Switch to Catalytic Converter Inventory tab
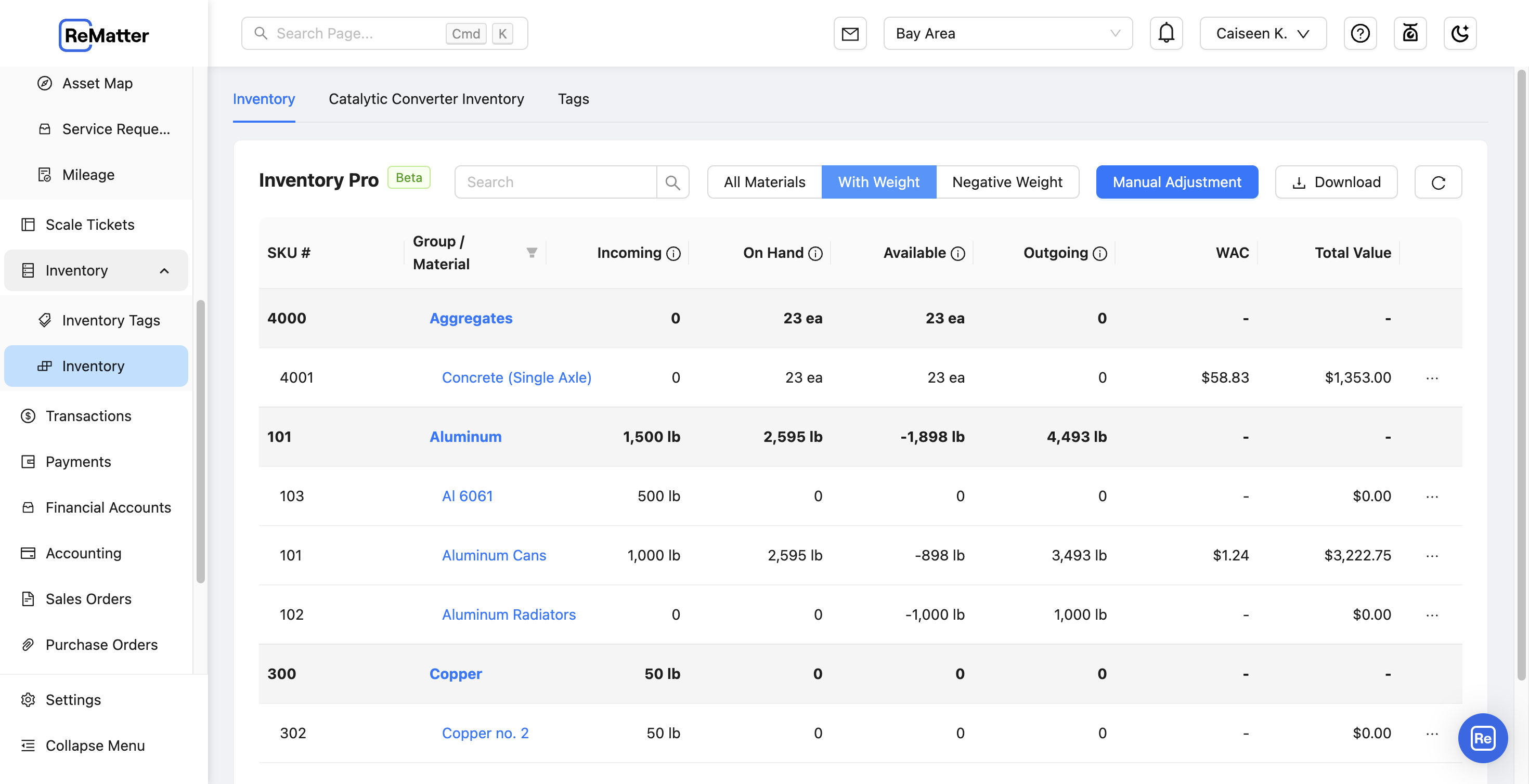This screenshot has width=1529, height=784. [x=426, y=98]
